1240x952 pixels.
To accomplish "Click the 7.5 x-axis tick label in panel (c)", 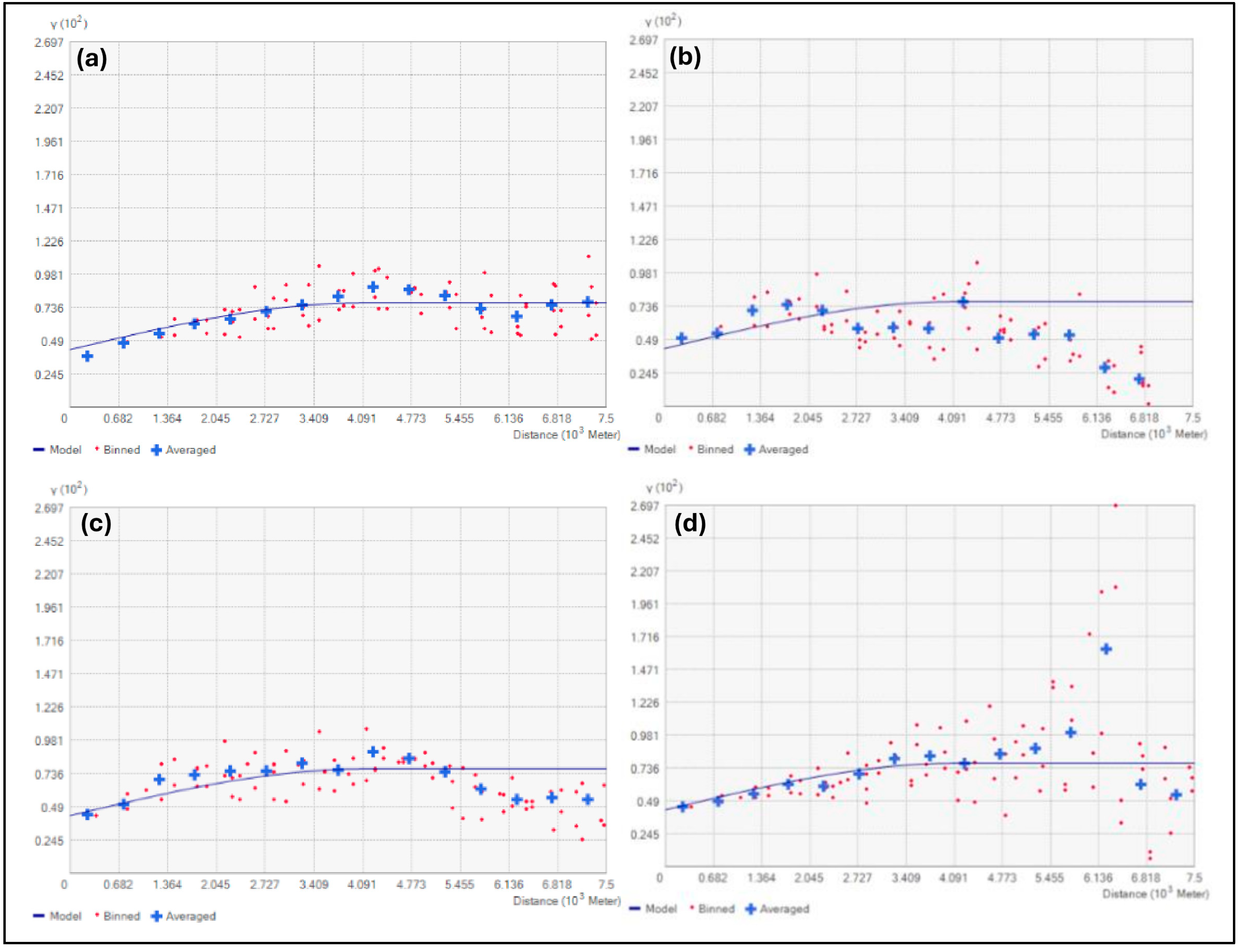I will pyautogui.click(x=606, y=885).
